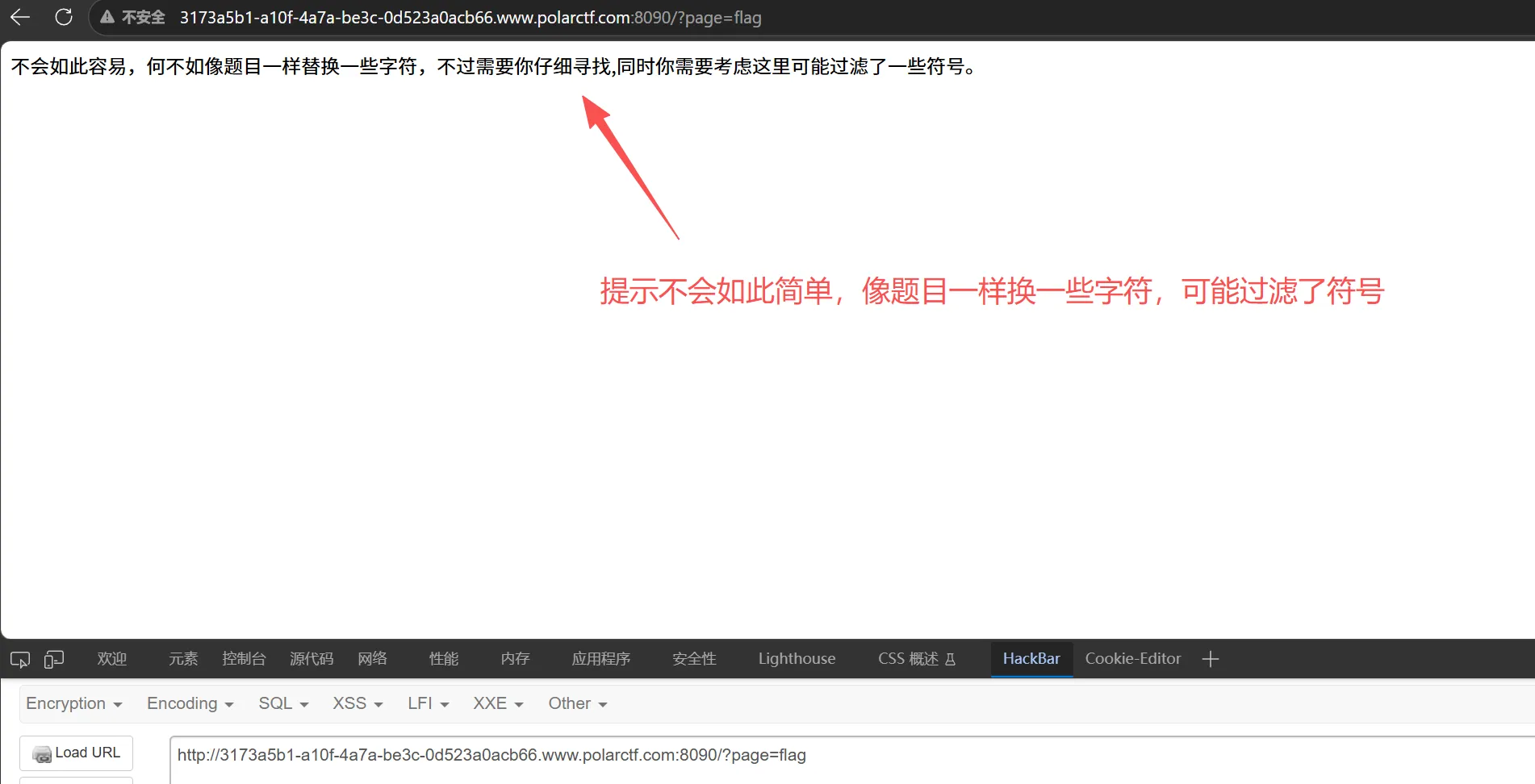Image resolution: width=1535 pixels, height=784 pixels.
Task: Open the Lighthouse tab
Action: coord(797,659)
